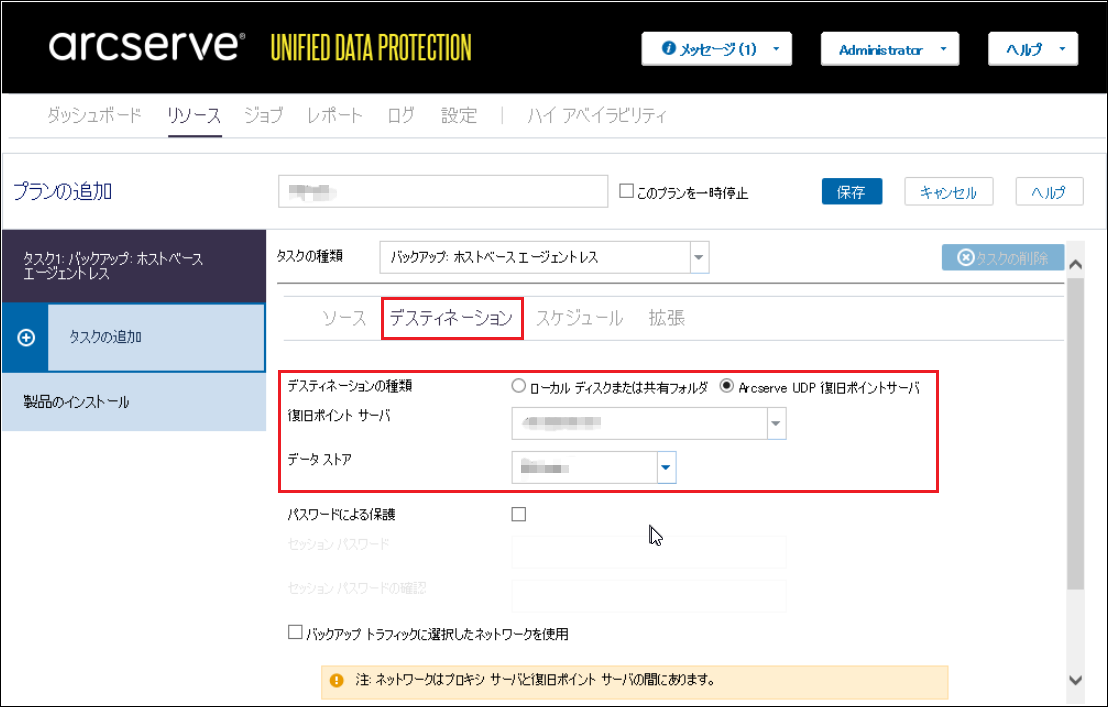Expand the タスクの種類 combo box

[699, 257]
